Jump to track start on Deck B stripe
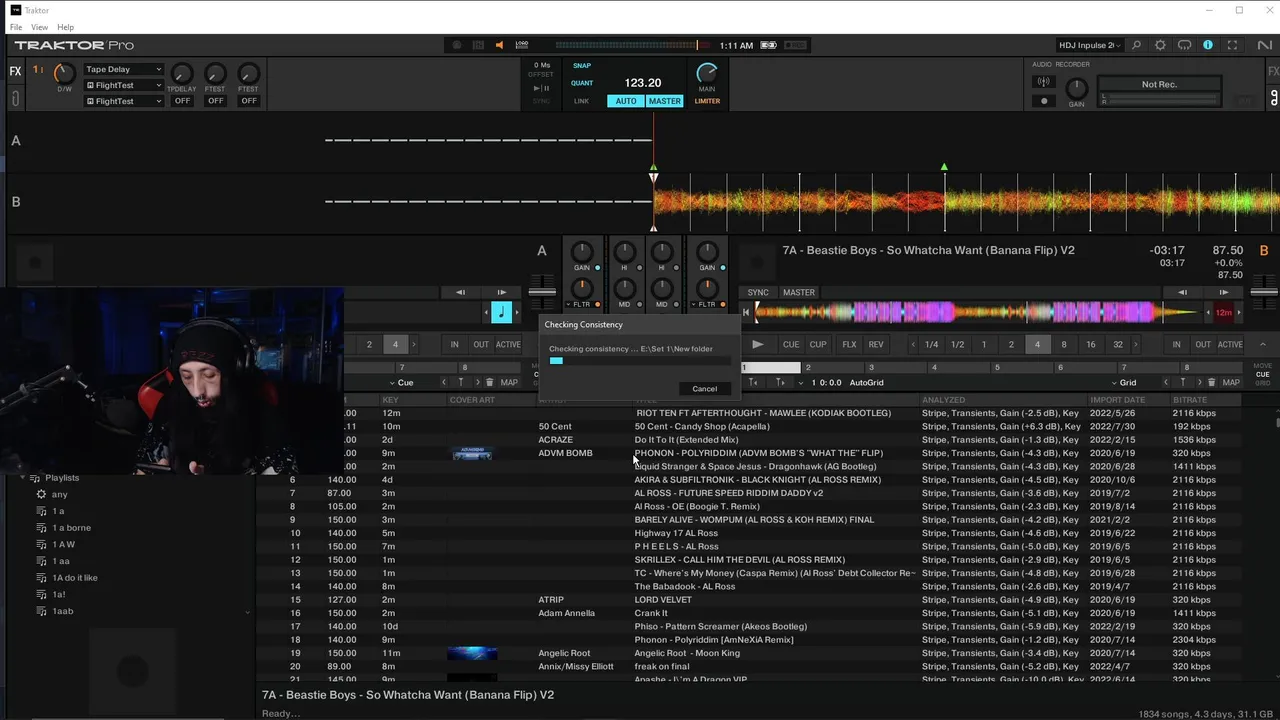The width and height of the screenshot is (1280, 720). point(746,312)
